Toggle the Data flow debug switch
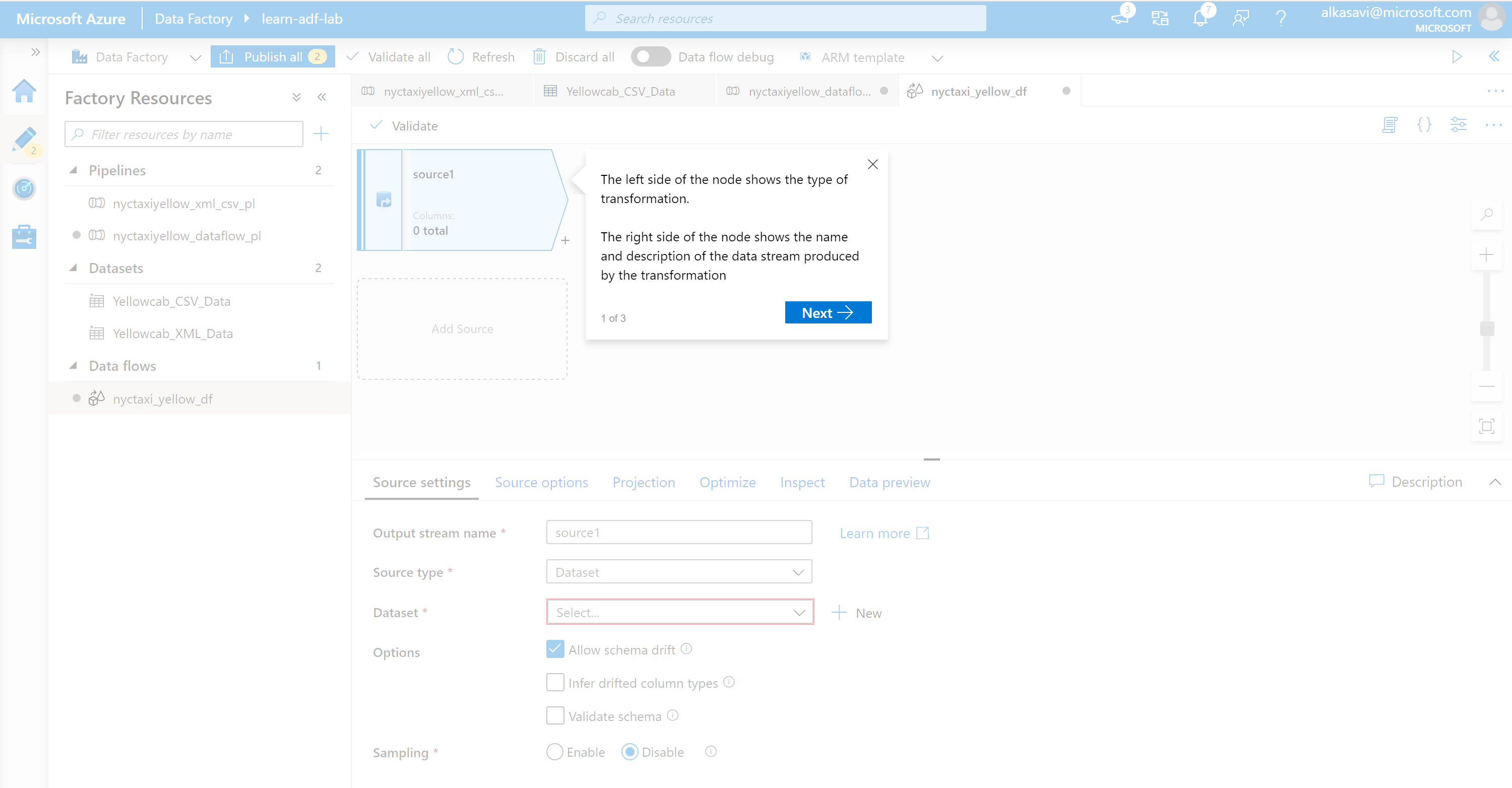The image size is (1512, 788). pyautogui.click(x=650, y=57)
